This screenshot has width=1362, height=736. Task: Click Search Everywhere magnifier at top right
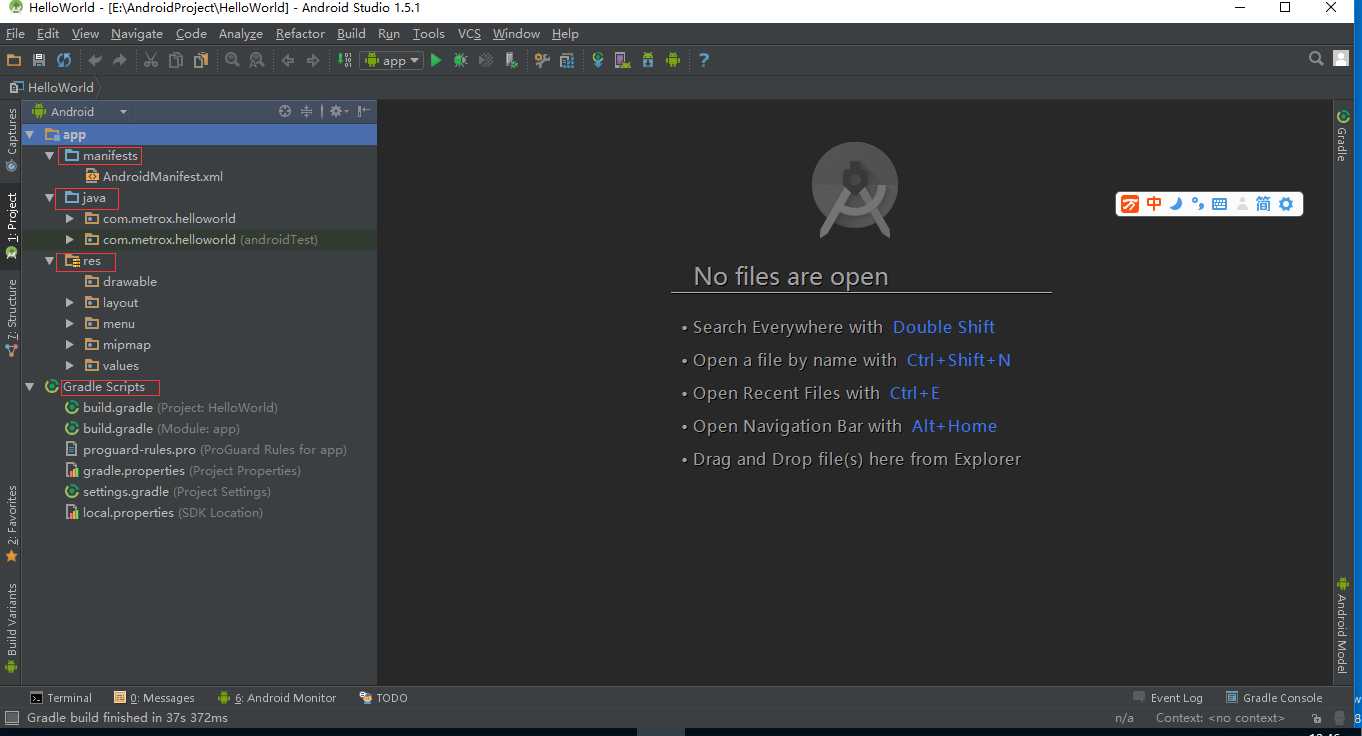(x=1317, y=59)
